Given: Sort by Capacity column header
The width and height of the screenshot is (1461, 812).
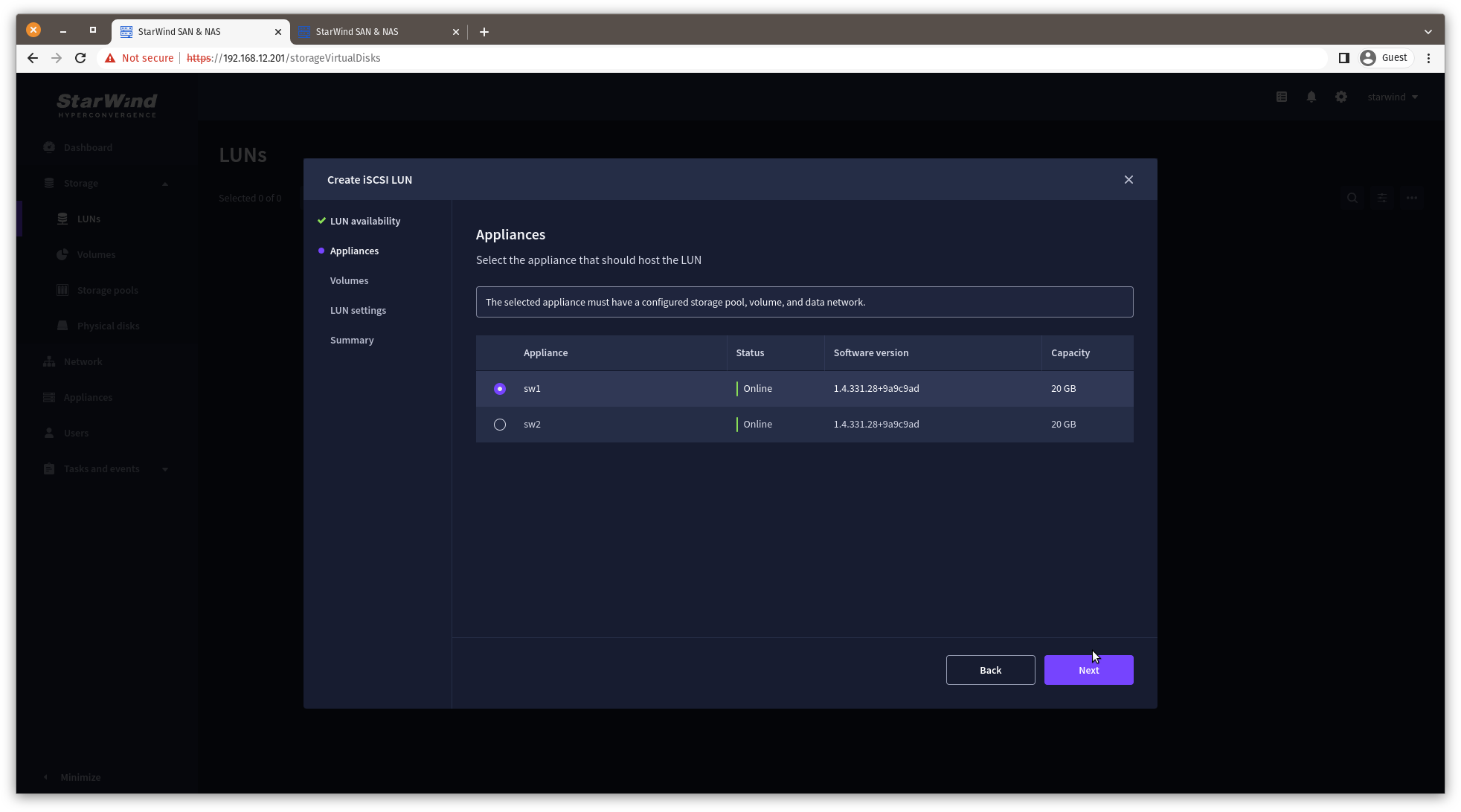Looking at the screenshot, I should [x=1070, y=353].
